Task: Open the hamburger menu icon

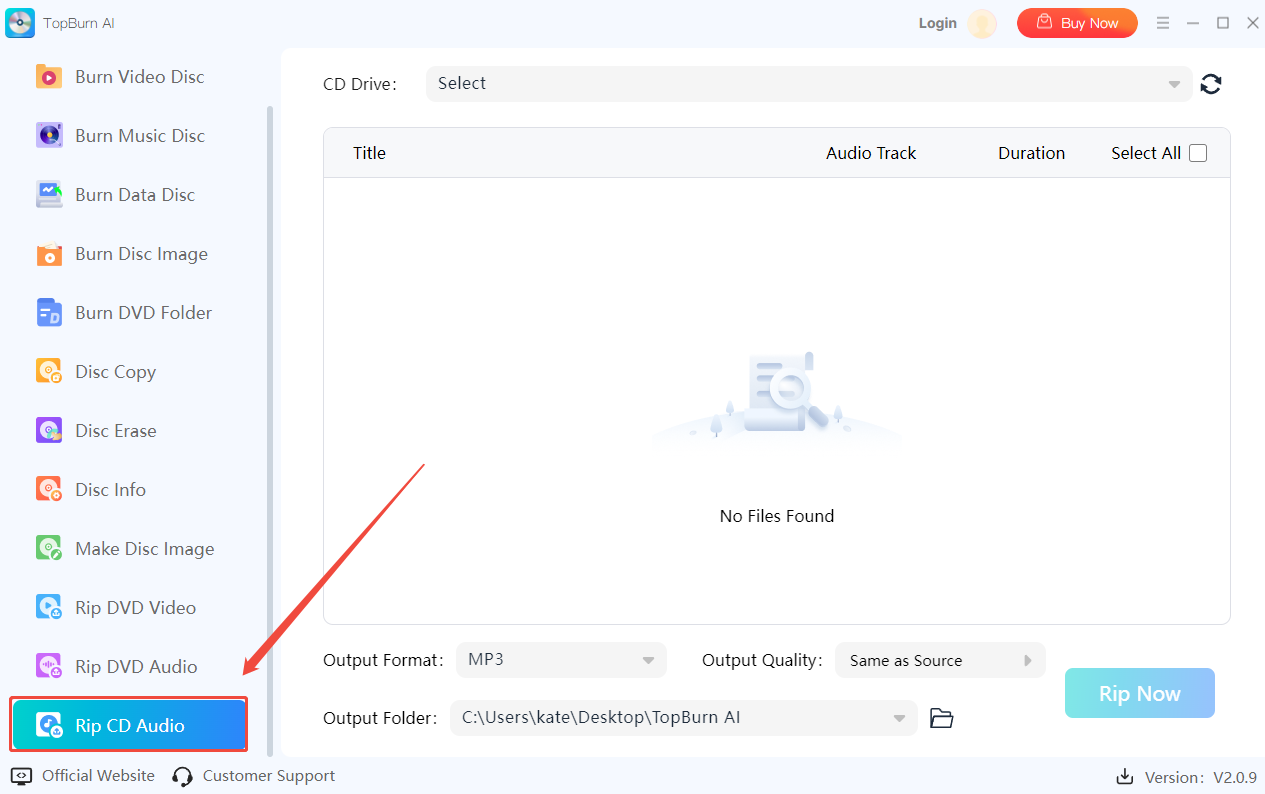Action: tap(1163, 23)
